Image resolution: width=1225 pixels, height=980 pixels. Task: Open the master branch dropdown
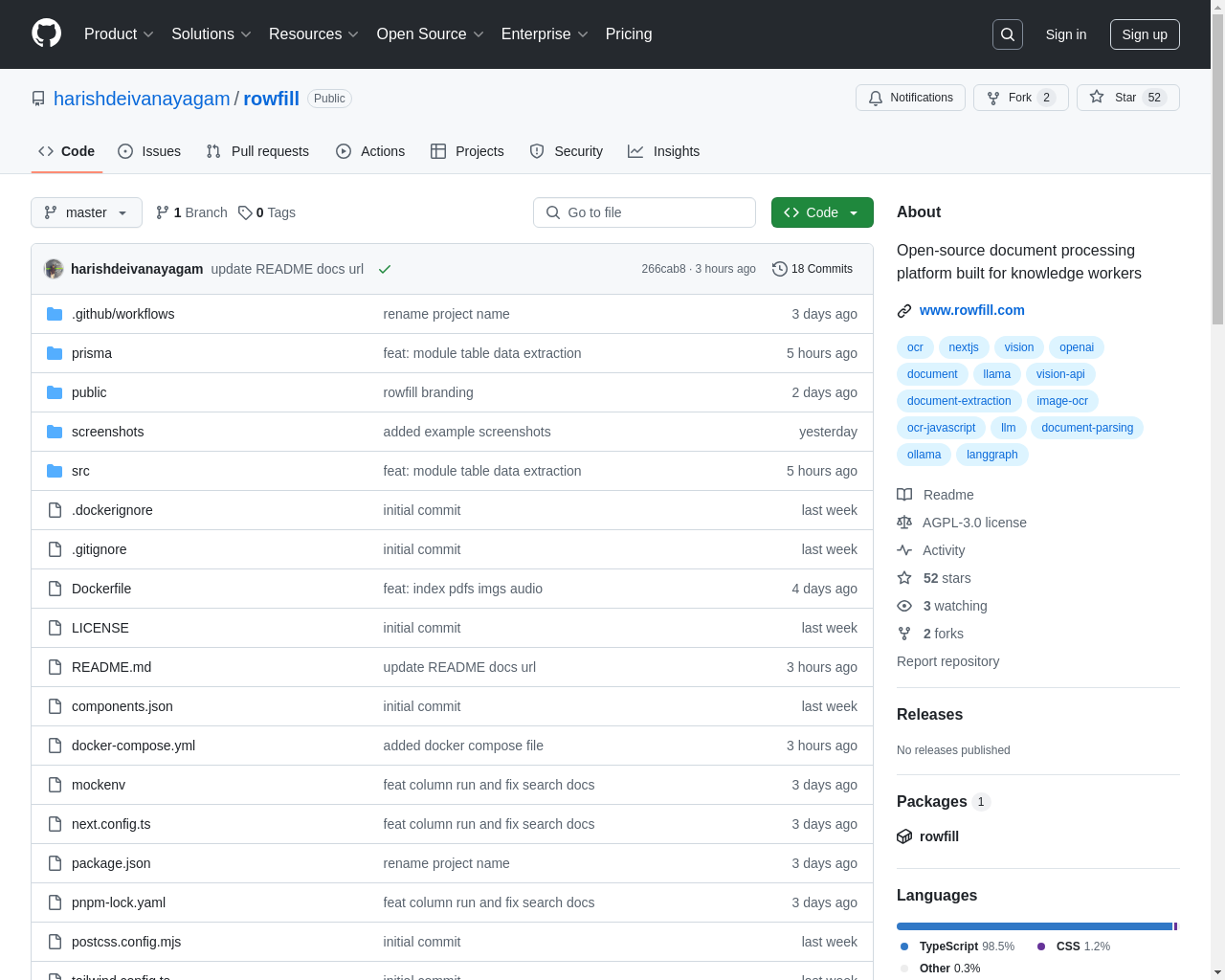[x=86, y=212]
